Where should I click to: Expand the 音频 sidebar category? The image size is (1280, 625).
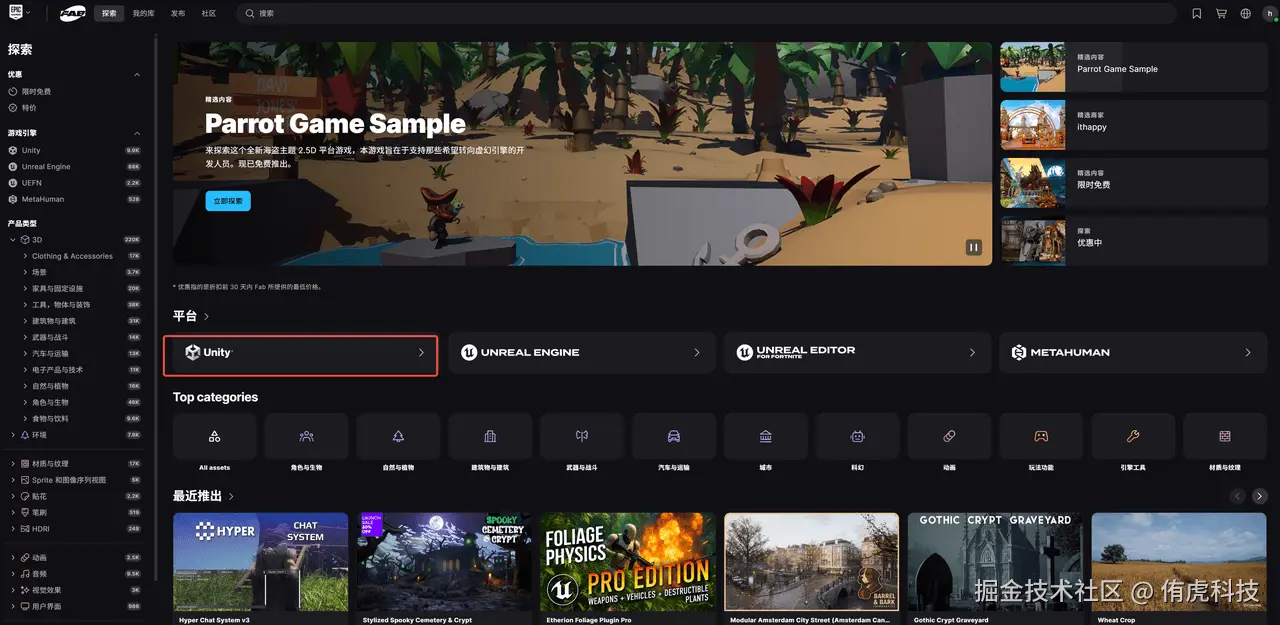click(x=12, y=574)
